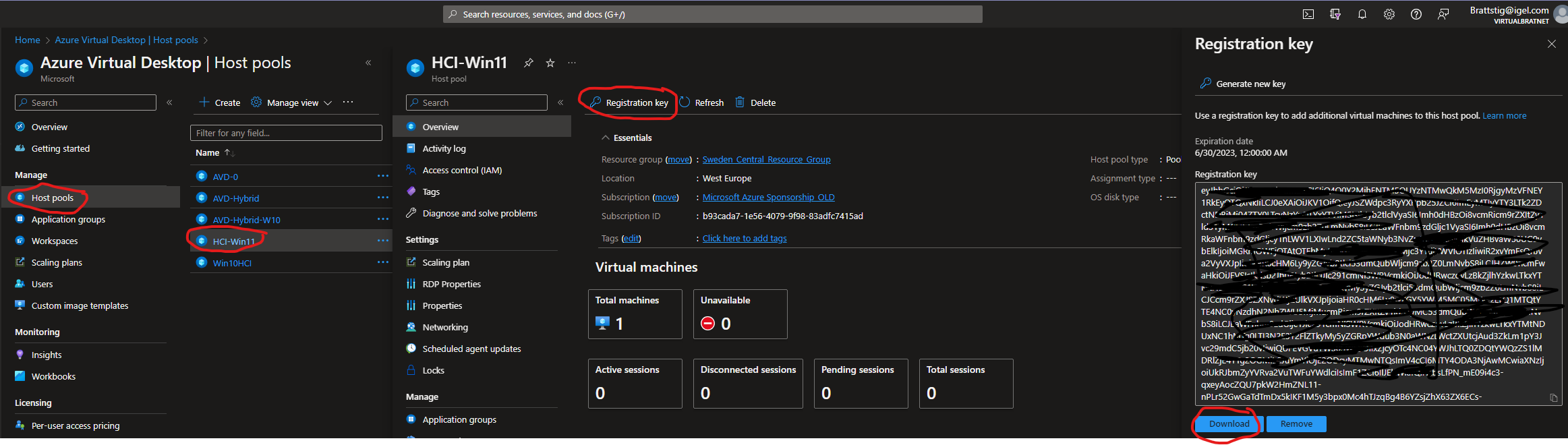Open Azure Virtual Desktop Host pools breadcrumb
The image size is (1568, 445).
pyautogui.click(x=126, y=40)
